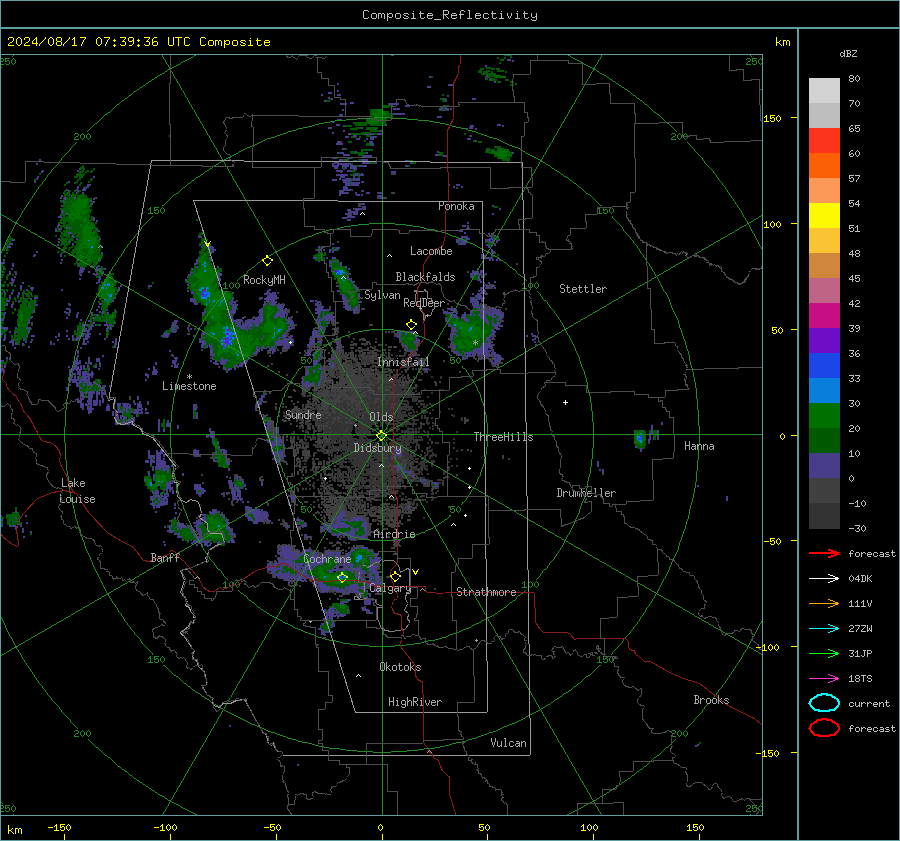900x841 pixels.
Task: Click the Sylvan label
Action: [382, 295]
